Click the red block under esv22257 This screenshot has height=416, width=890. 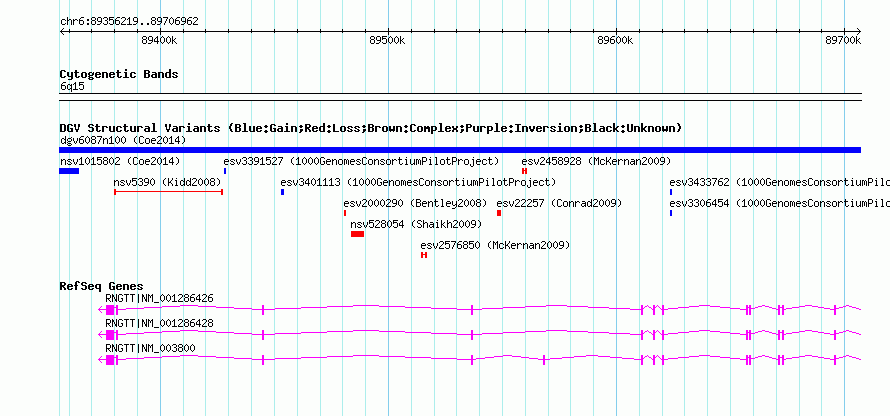click(499, 213)
